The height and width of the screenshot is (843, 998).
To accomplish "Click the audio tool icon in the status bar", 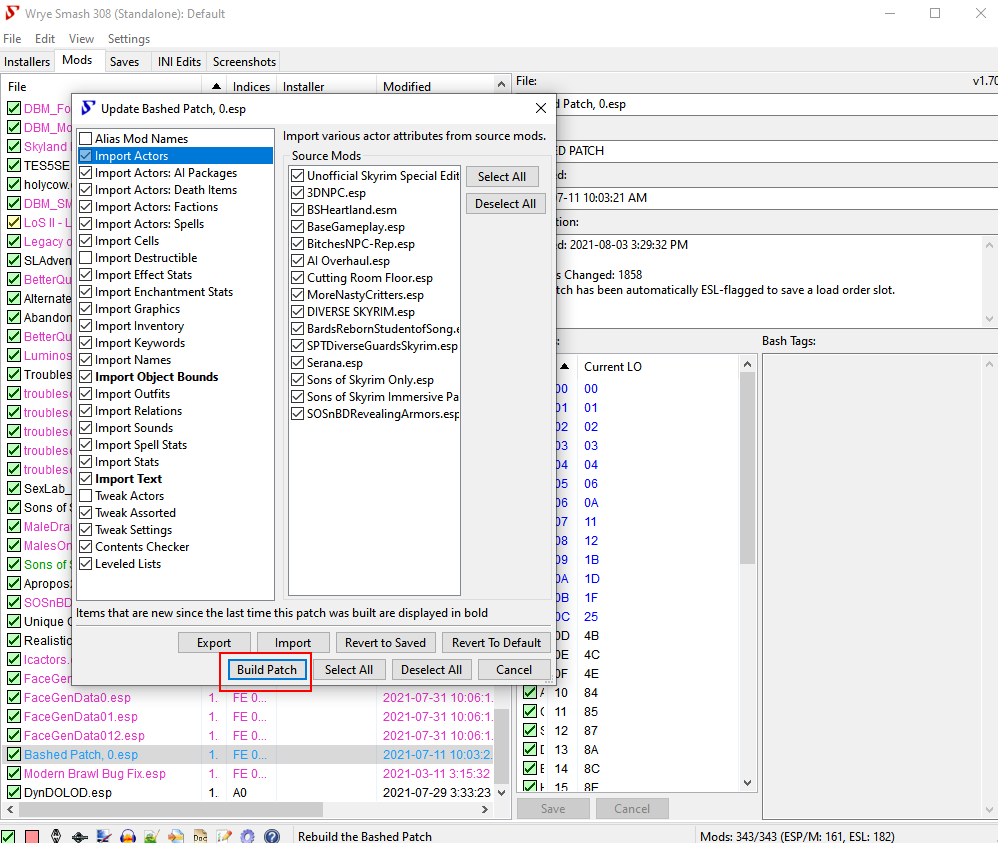I will (x=128, y=834).
